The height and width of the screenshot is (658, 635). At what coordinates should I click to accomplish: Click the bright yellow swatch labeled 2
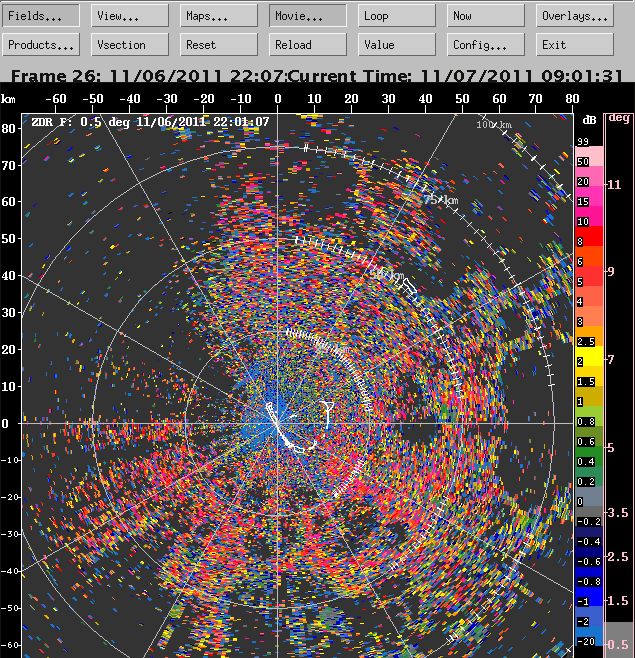(x=588, y=361)
